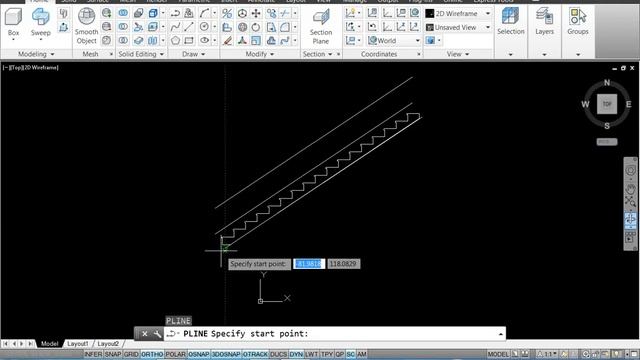Image resolution: width=640 pixels, height=360 pixels.
Task: Click the Mesh panel title
Action: coord(90,54)
